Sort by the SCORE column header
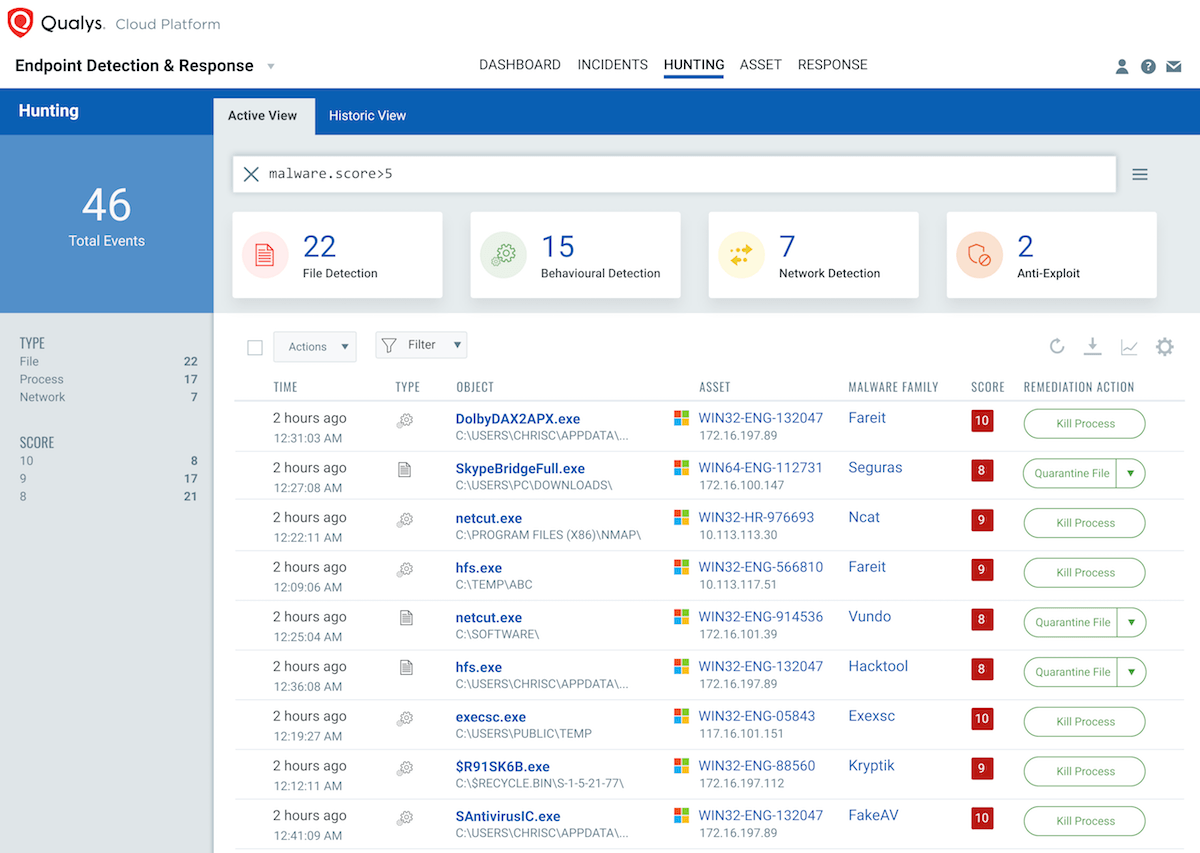 tap(988, 387)
